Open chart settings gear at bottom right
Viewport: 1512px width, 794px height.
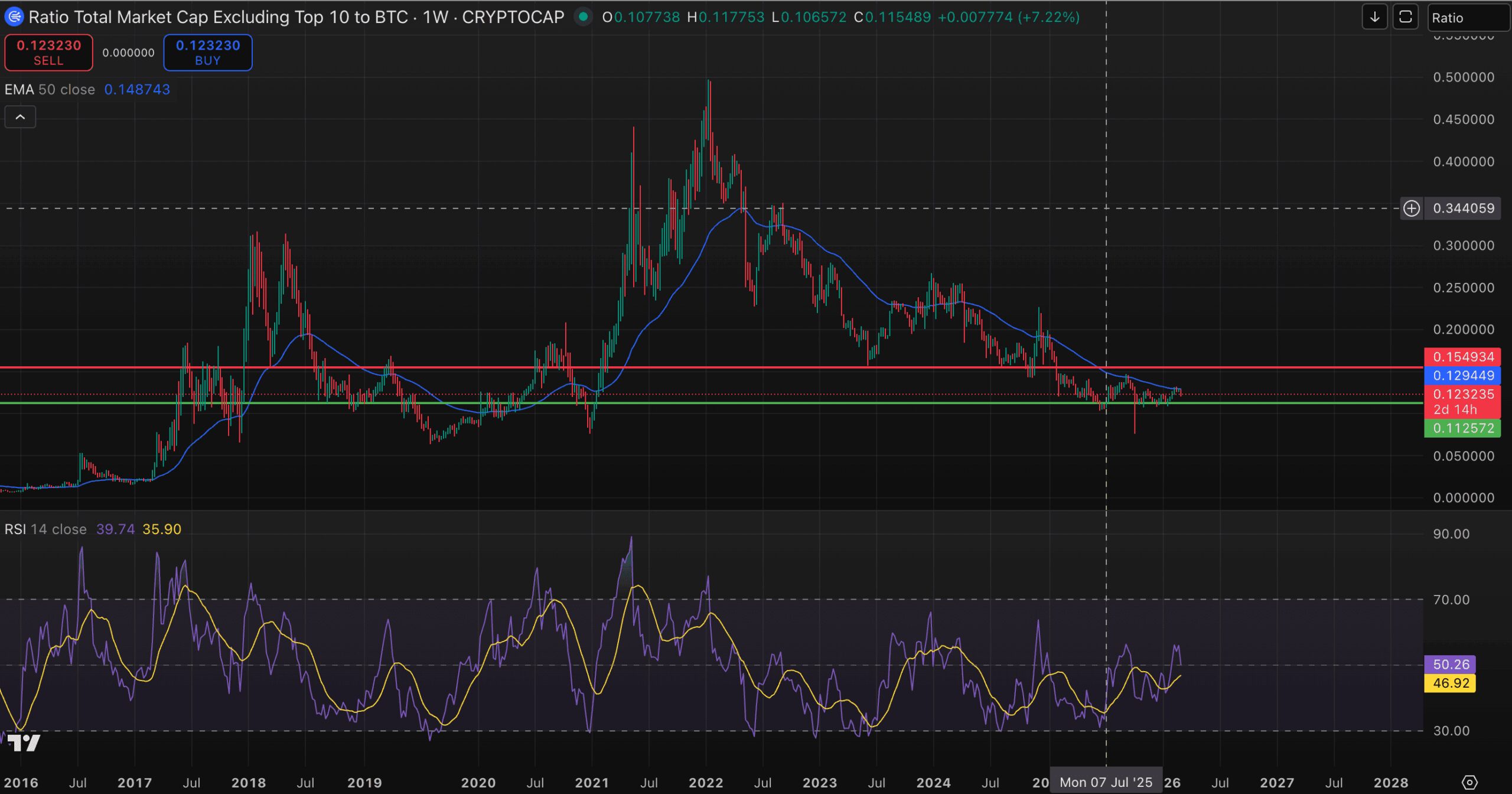click(1469, 782)
